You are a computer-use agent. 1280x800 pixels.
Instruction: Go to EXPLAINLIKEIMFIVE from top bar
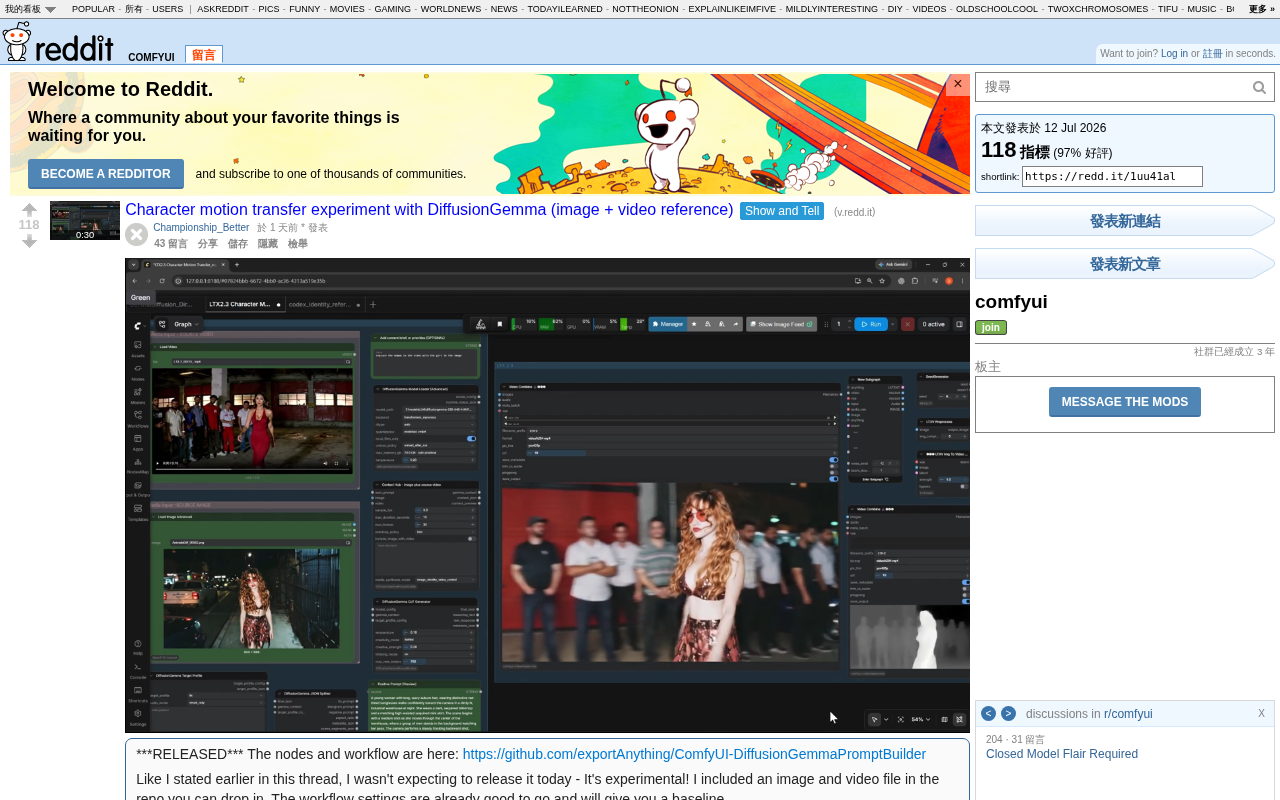732,9
